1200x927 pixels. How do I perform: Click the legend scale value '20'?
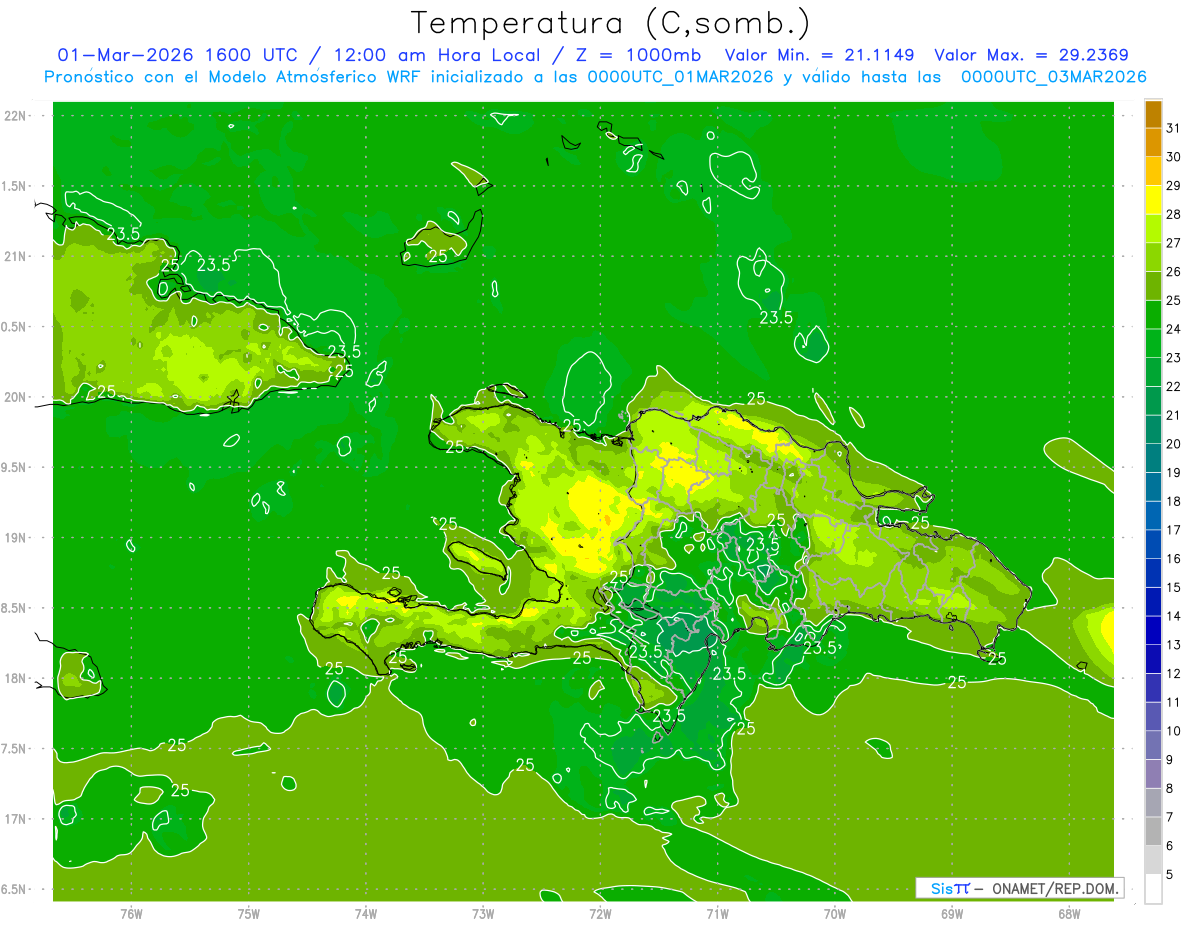pyautogui.click(x=1174, y=444)
